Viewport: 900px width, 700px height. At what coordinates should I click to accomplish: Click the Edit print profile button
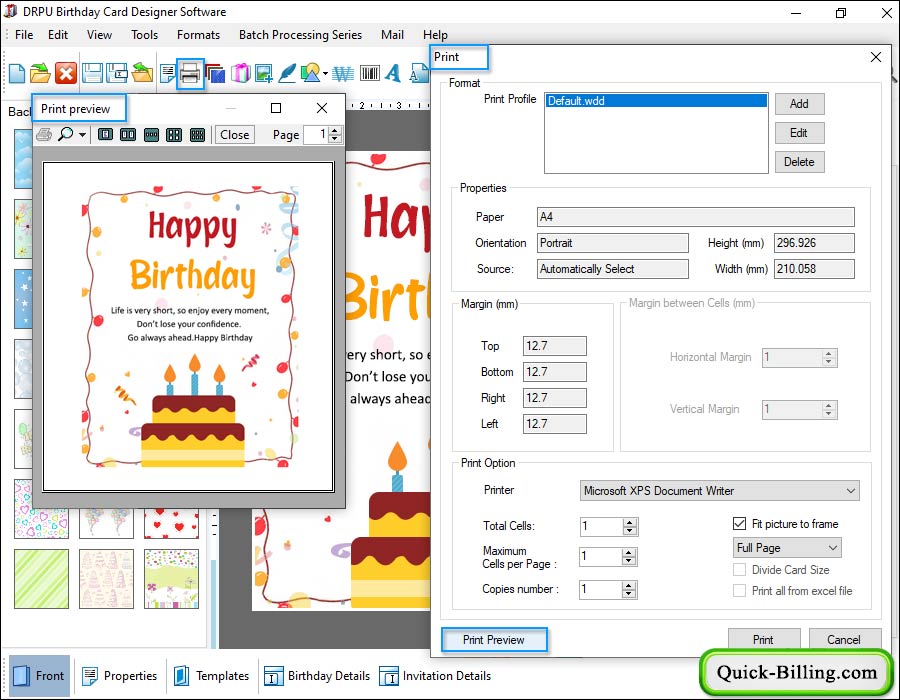(799, 133)
